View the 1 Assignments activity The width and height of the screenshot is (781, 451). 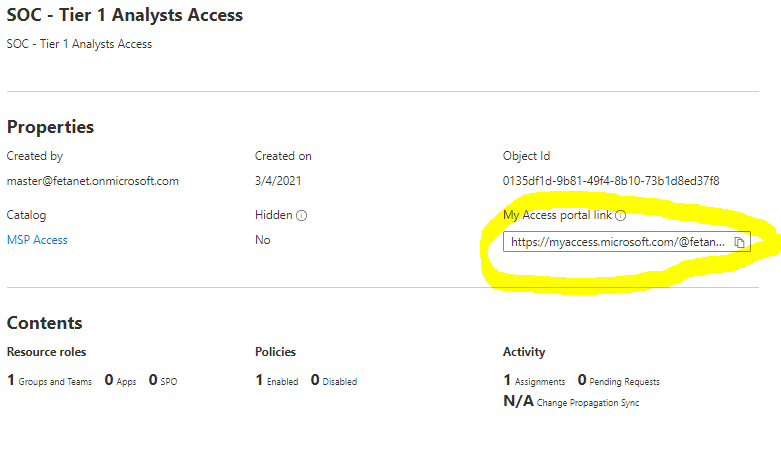point(534,381)
